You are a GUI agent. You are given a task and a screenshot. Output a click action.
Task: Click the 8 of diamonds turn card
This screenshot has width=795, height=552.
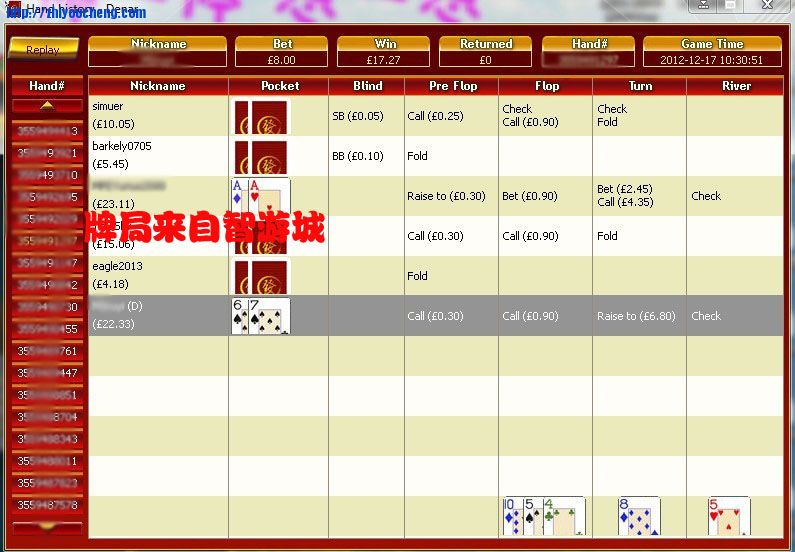coord(638,516)
